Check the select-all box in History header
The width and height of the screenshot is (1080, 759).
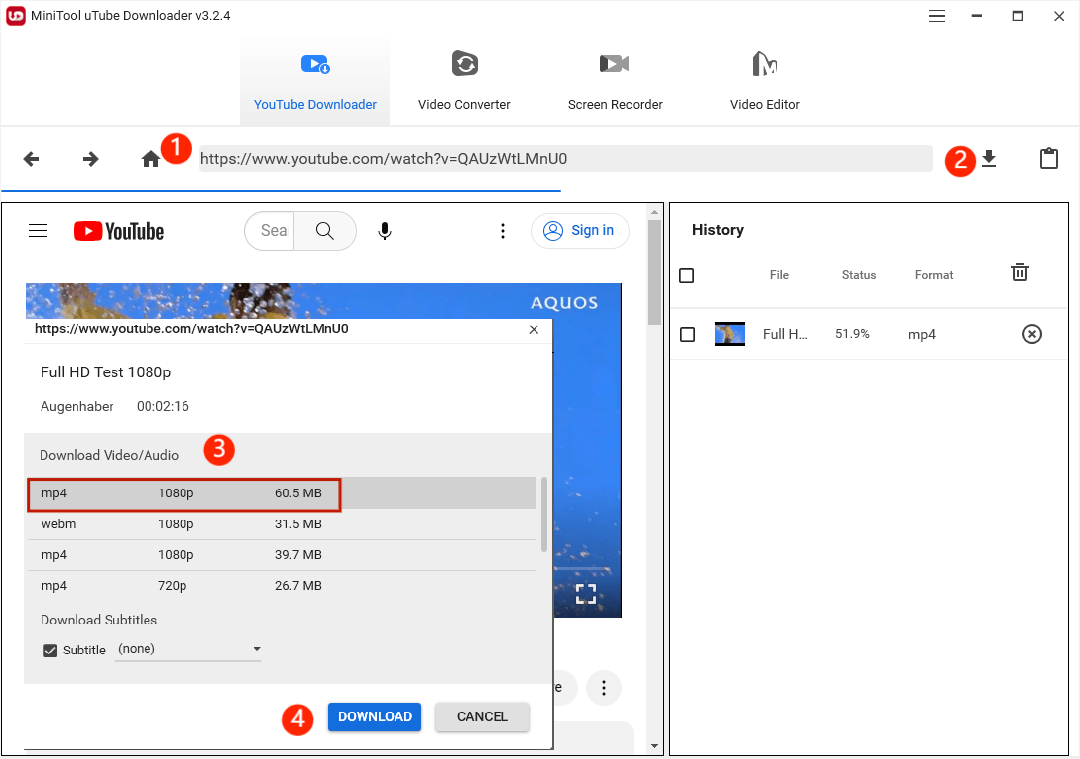tap(686, 275)
